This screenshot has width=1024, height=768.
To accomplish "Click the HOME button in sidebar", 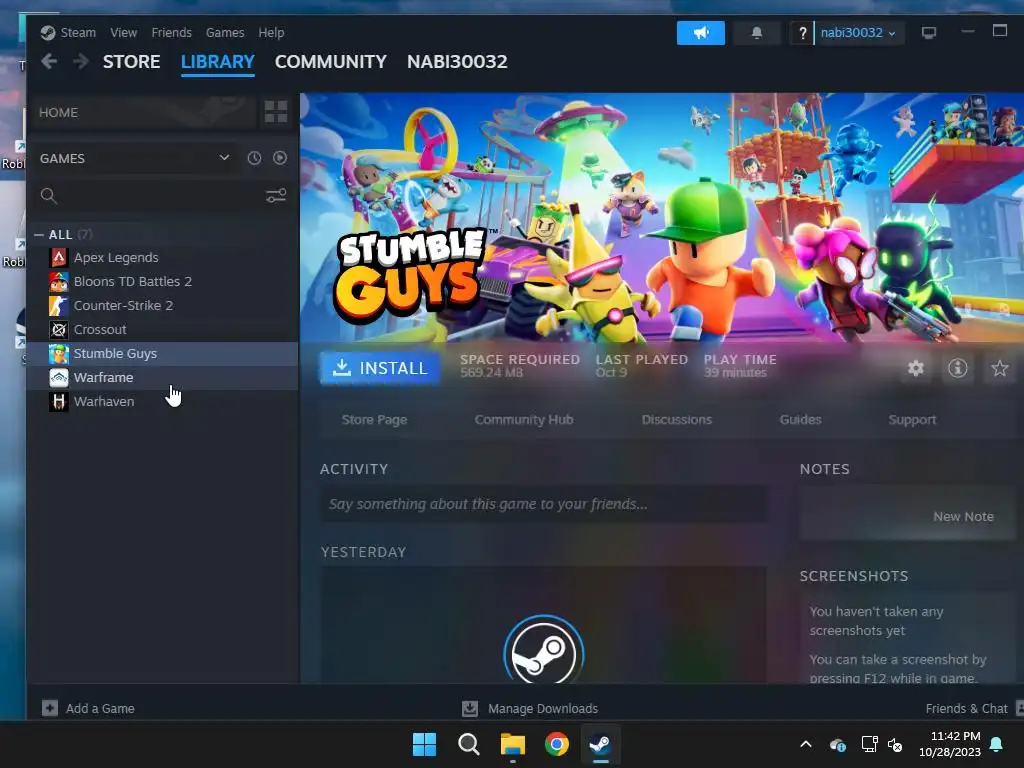I will 144,112.
